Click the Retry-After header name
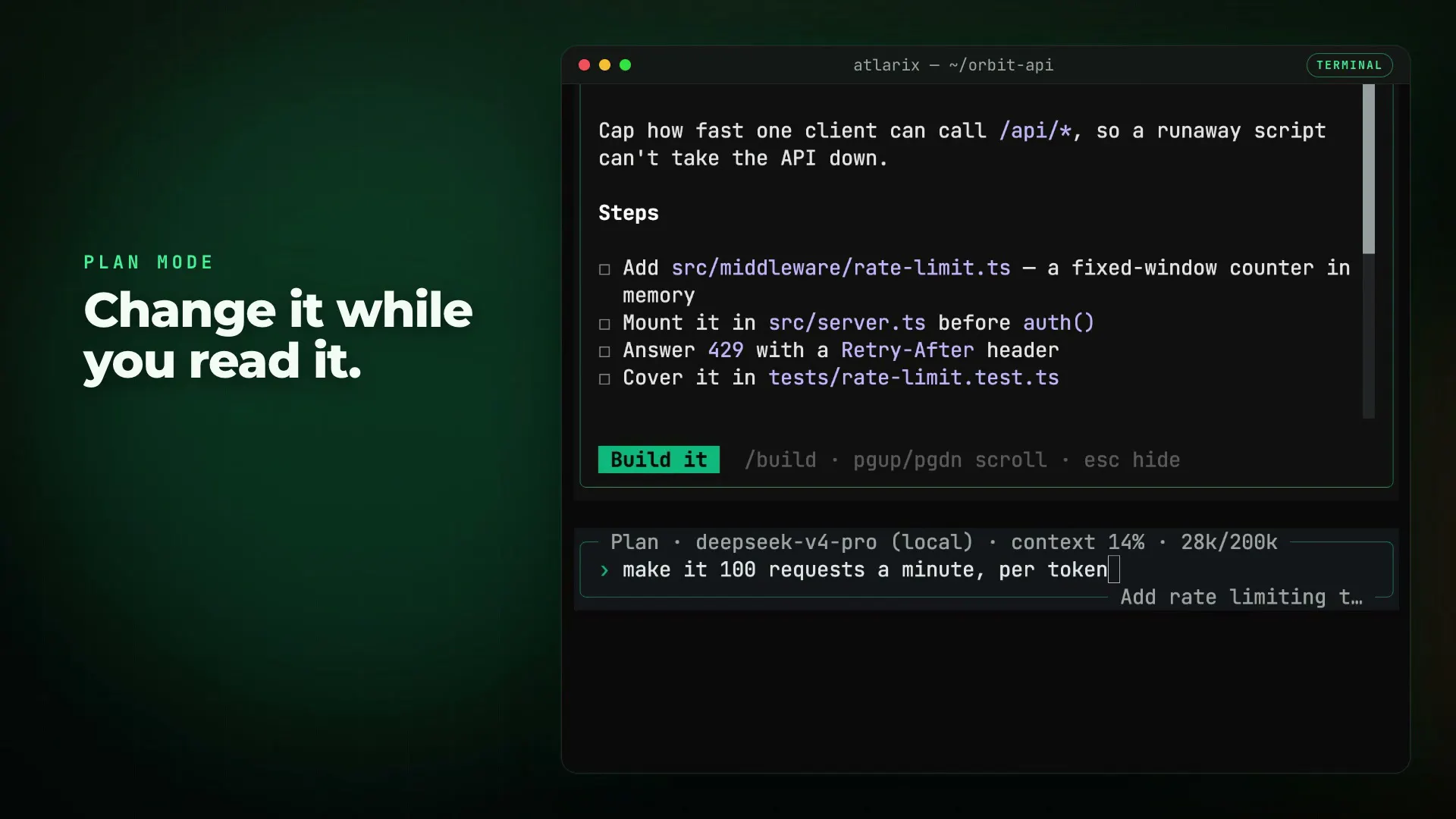The height and width of the screenshot is (819, 1456). pyautogui.click(x=907, y=350)
